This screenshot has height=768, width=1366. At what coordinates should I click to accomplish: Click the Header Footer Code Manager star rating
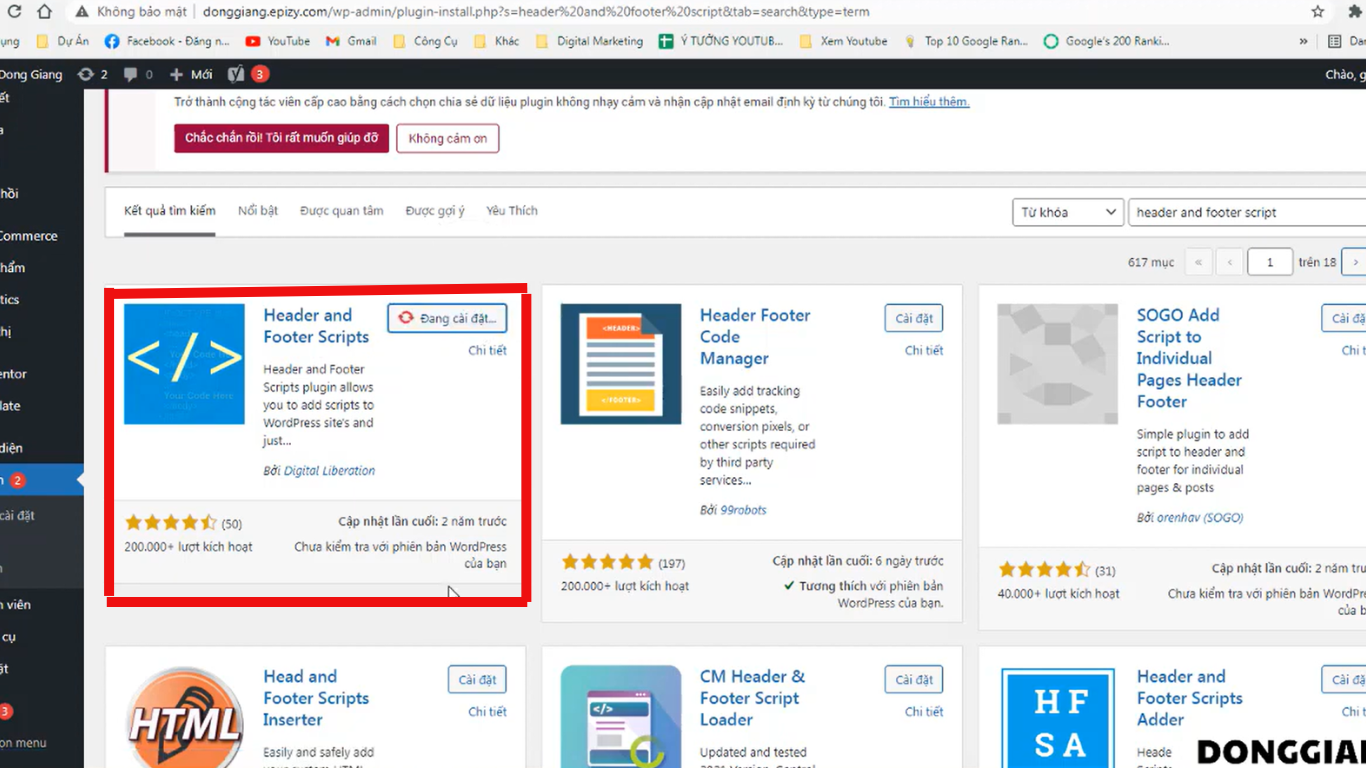coord(607,562)
